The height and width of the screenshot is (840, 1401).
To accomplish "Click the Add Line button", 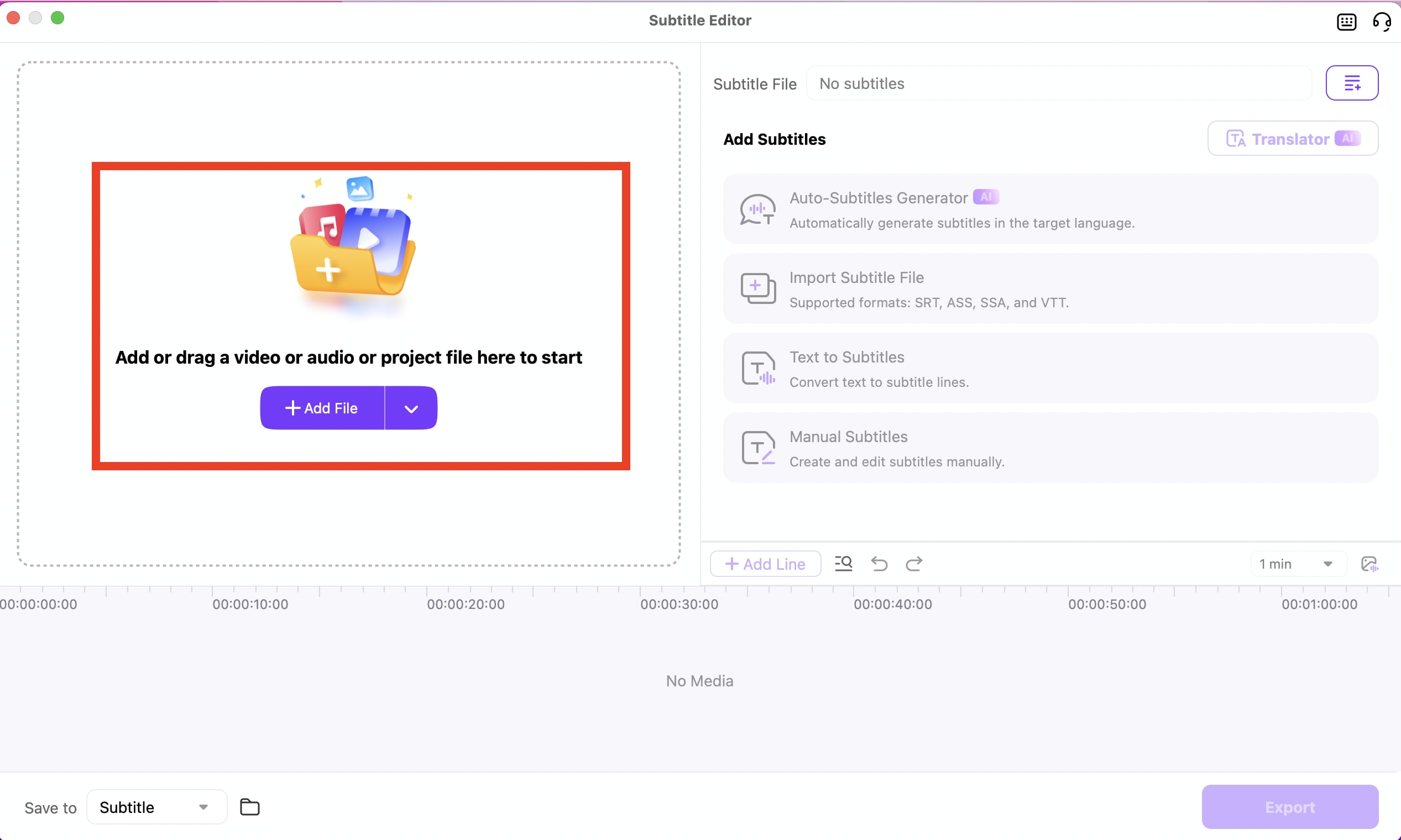I will 765,563.
